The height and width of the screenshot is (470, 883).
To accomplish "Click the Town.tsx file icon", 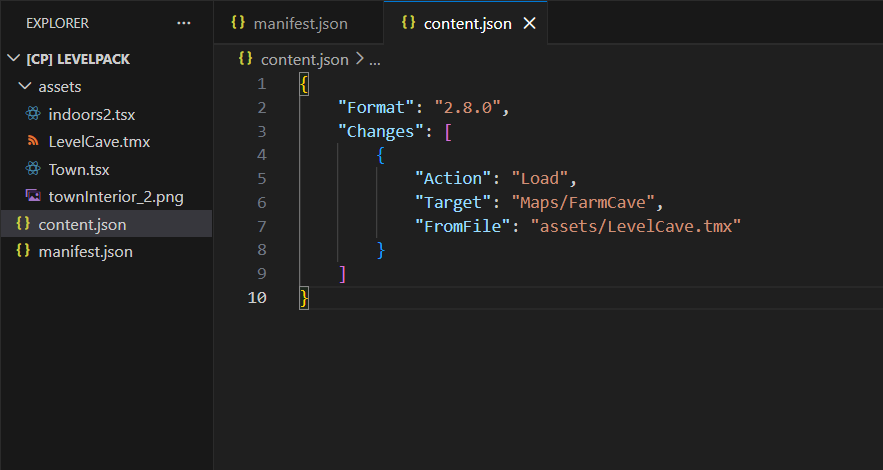I will tap(33, 169).
